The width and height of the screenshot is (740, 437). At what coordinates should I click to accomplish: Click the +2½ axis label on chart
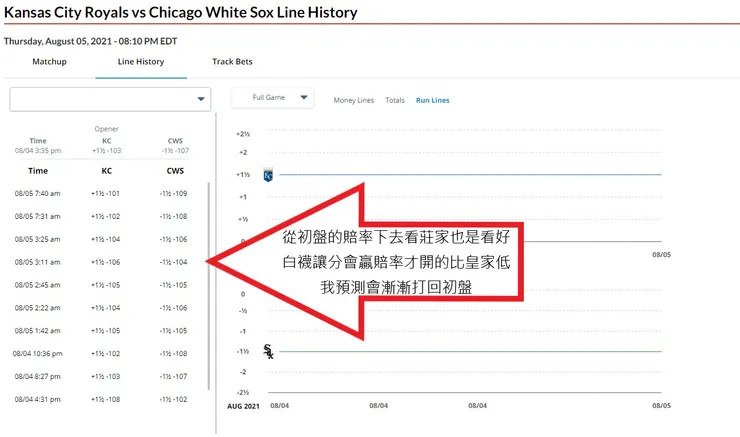click(243, 134)
